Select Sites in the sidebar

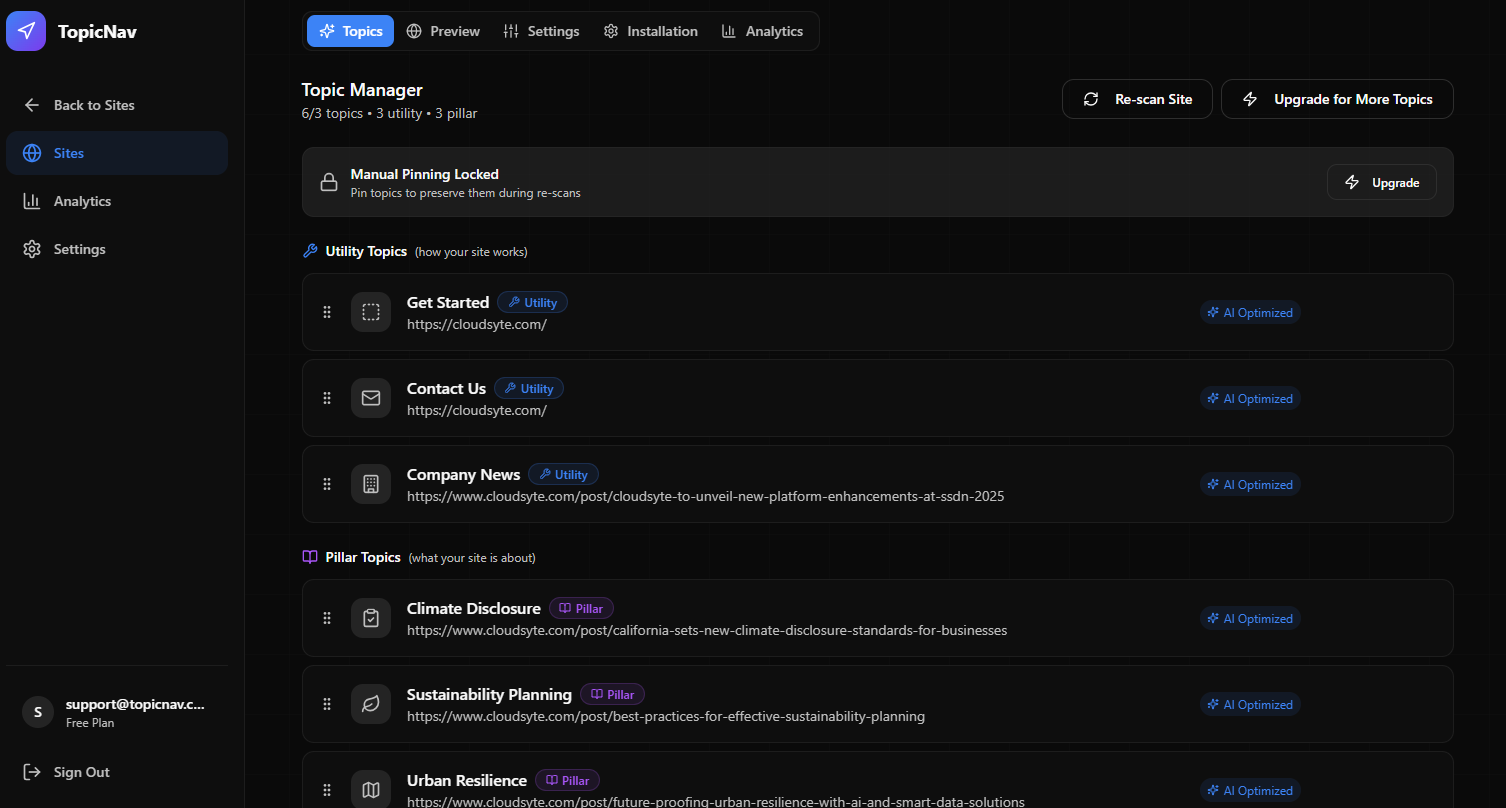68,152
